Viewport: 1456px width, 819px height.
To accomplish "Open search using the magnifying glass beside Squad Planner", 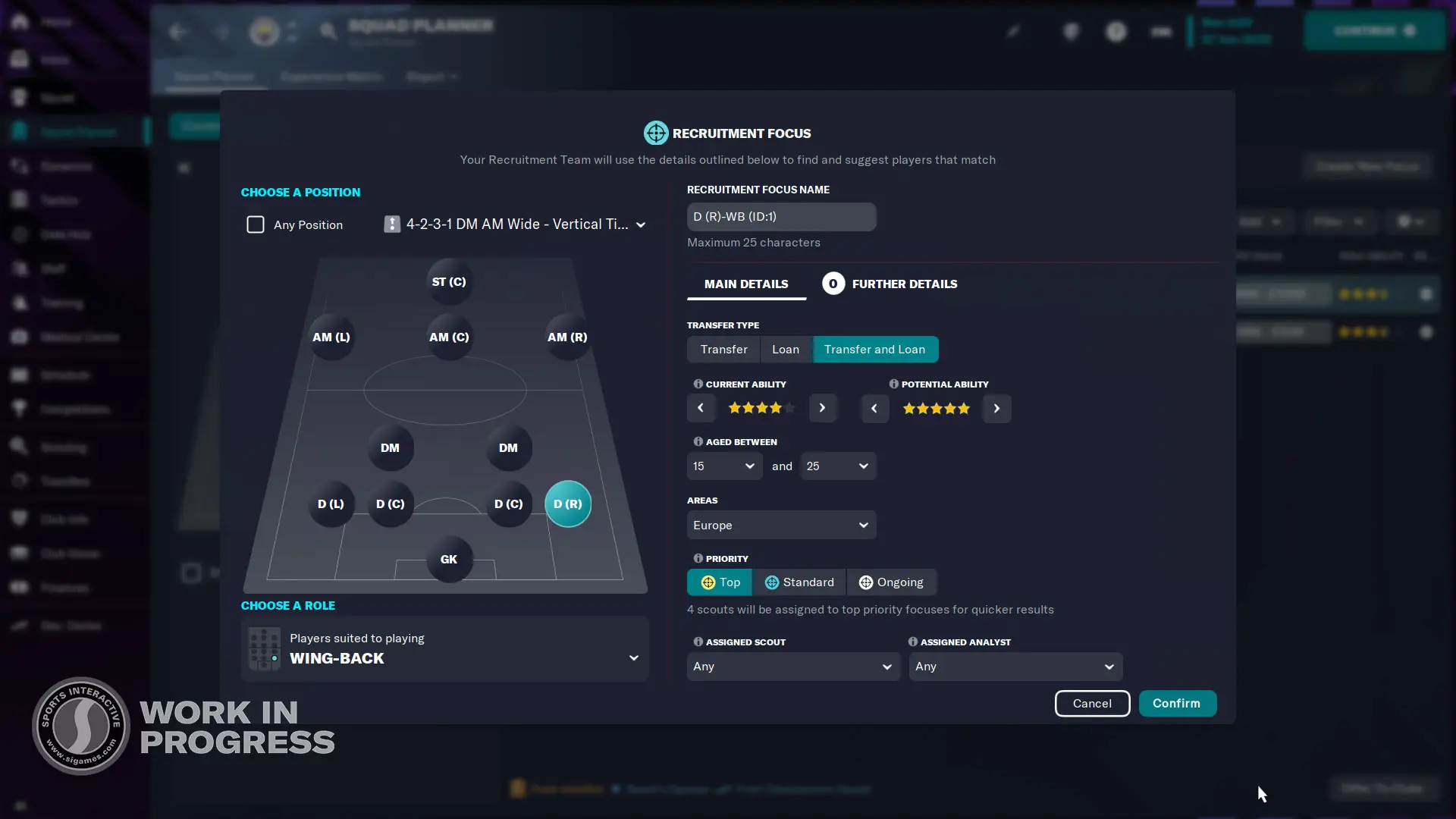I will point(328,32).
